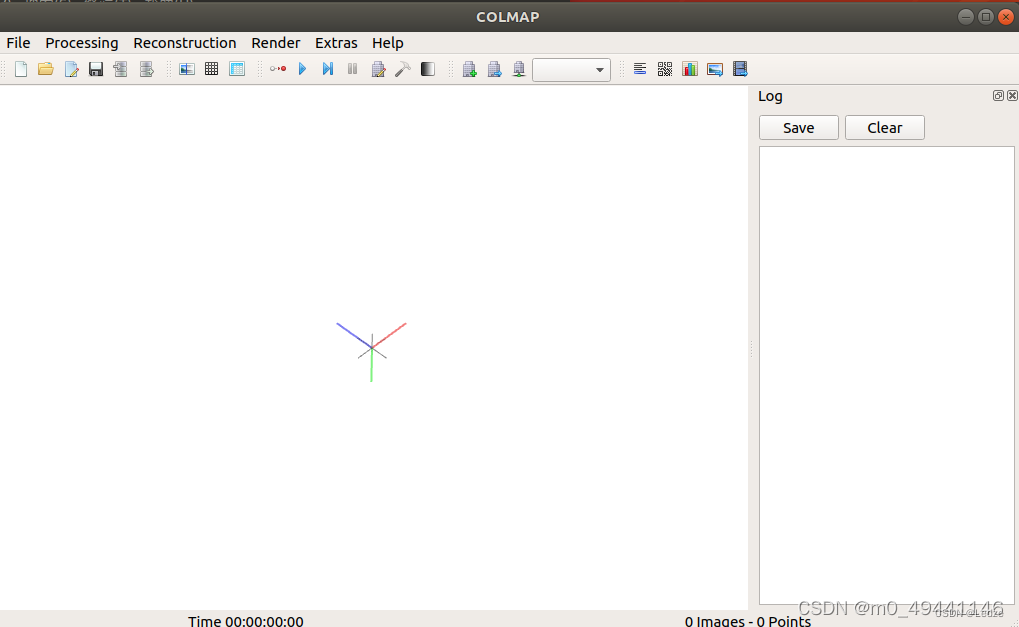Open the Extras menu

point(336,43)
